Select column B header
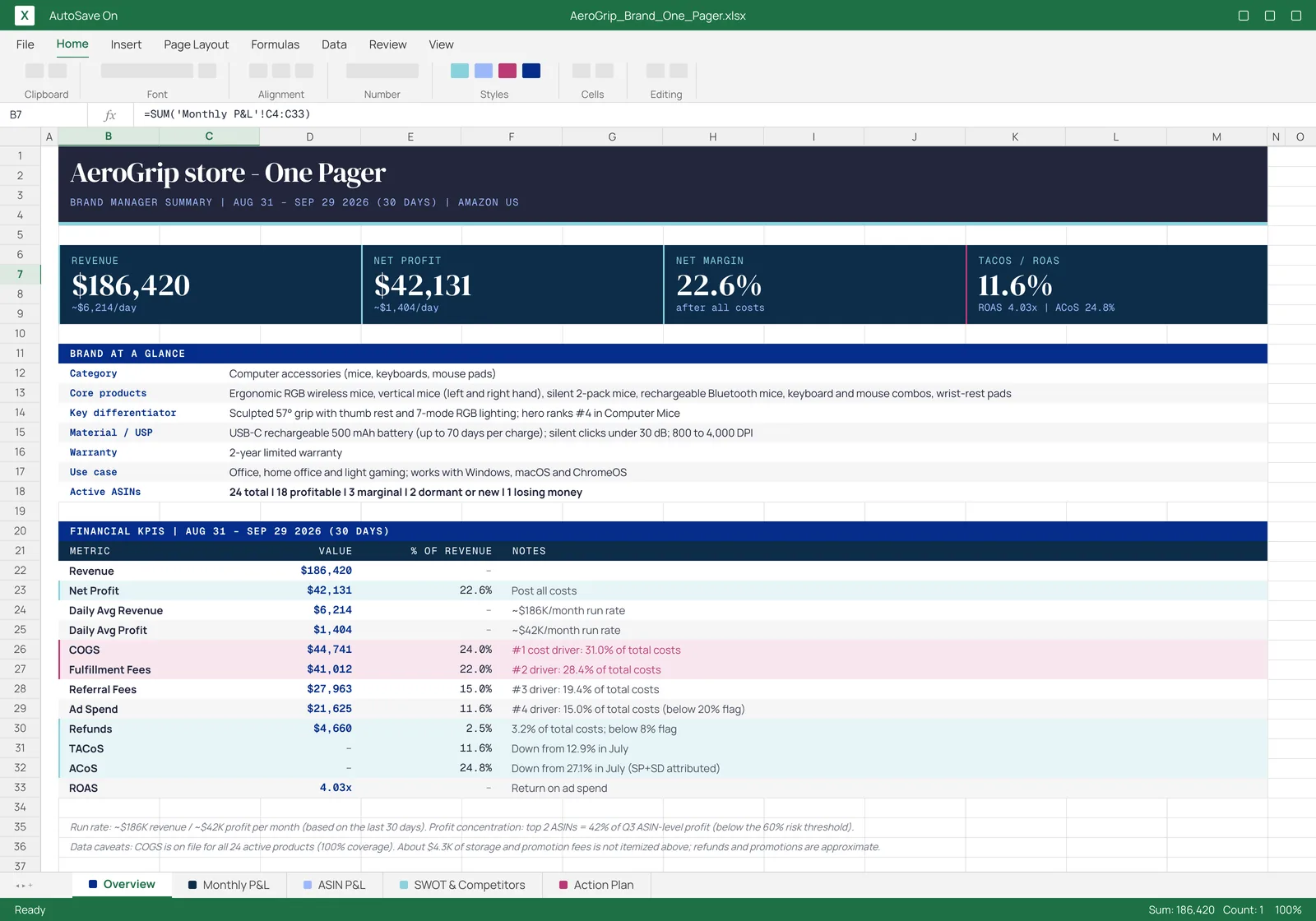Image resolution: width=1316 pixels, height=921 pixels. point(109,137)
